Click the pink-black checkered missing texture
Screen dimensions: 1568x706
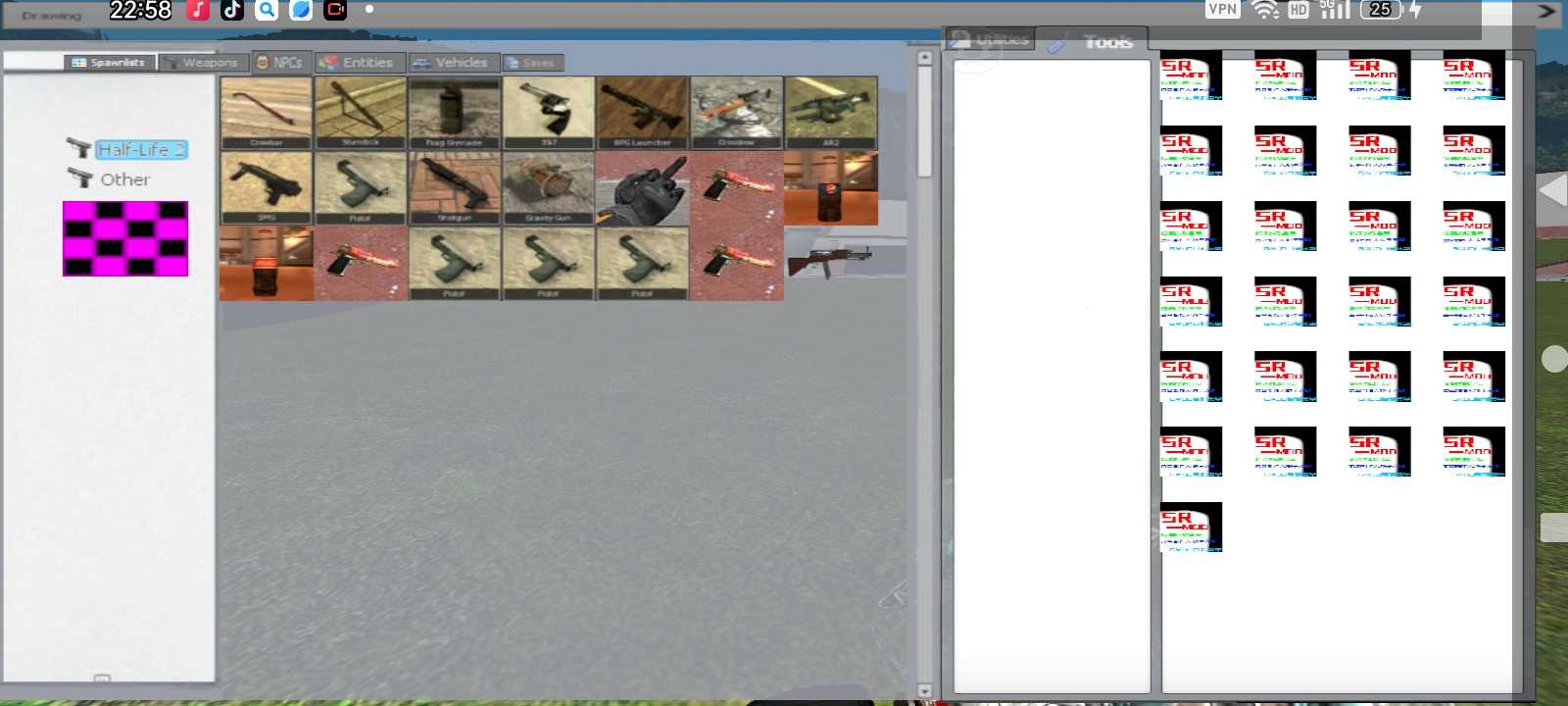pos(125,238)
